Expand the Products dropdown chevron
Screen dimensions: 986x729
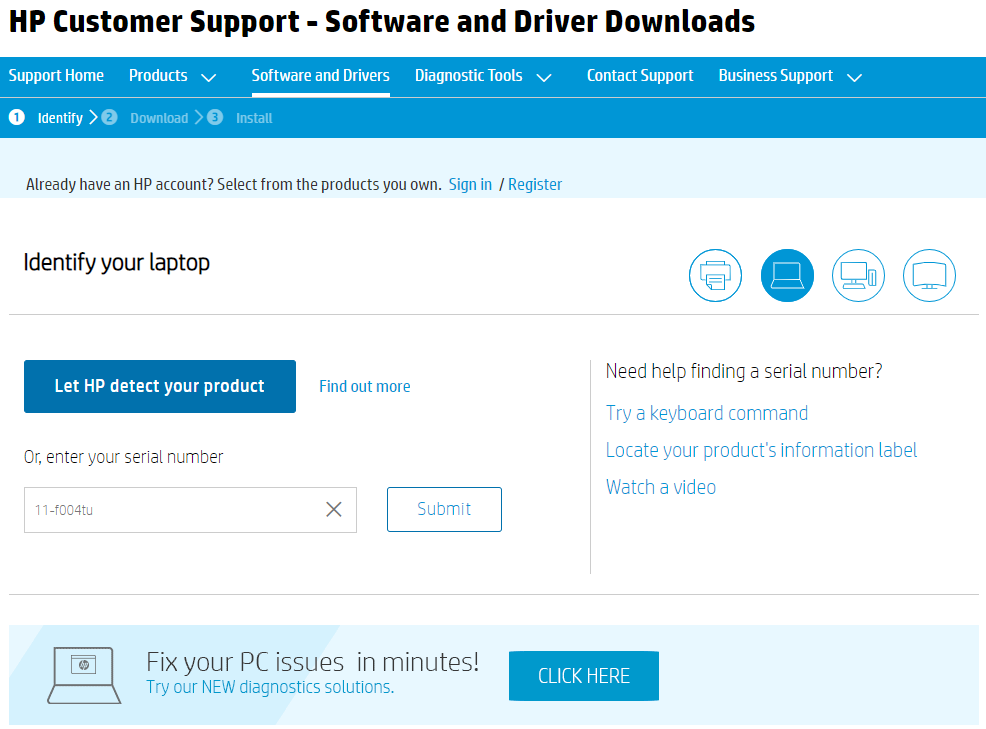coord(209,77)
